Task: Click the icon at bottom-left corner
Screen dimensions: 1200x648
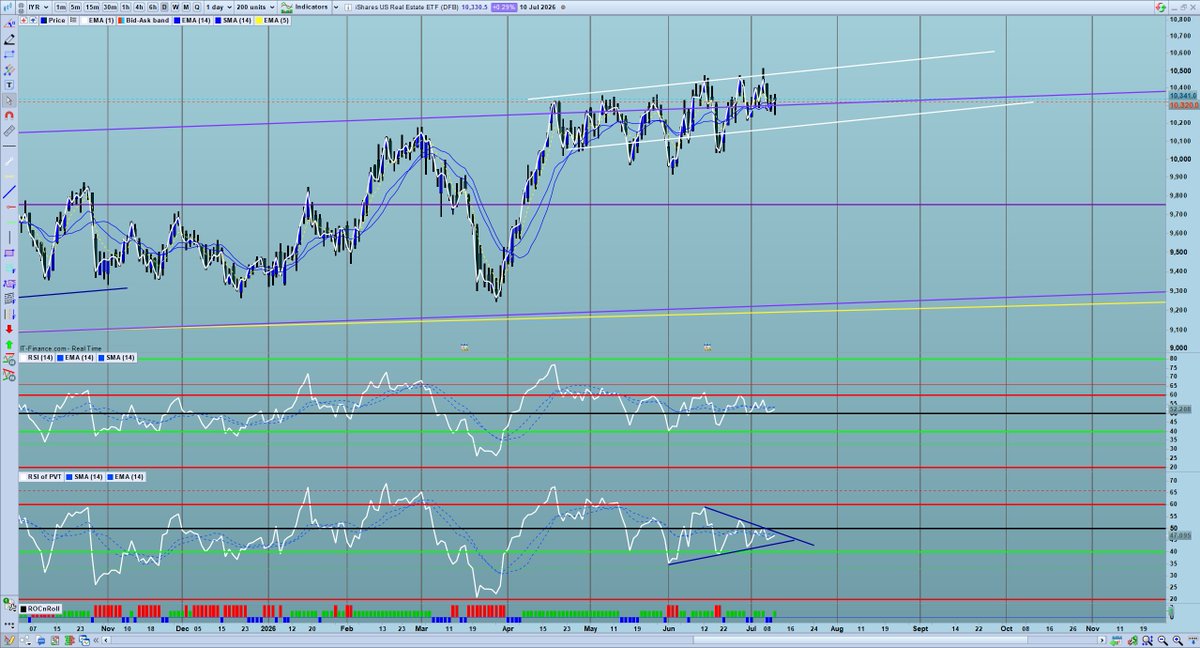Action: pos(9,640)
